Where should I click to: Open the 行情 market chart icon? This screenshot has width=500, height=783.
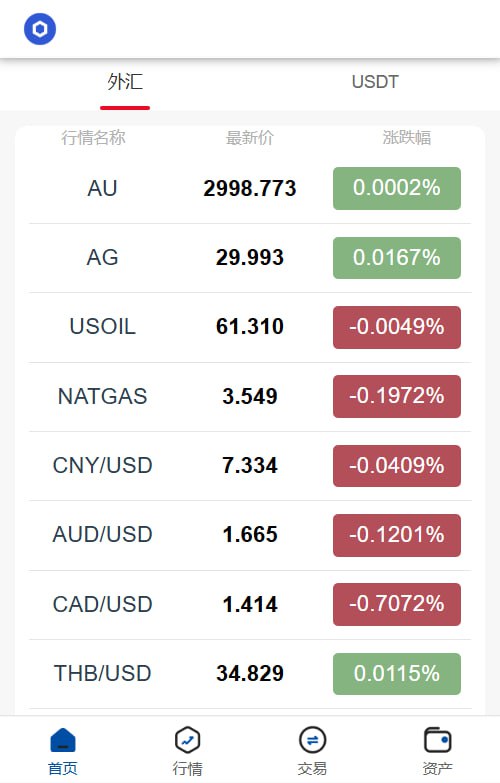pyautogui.click(x=187, y=740)
